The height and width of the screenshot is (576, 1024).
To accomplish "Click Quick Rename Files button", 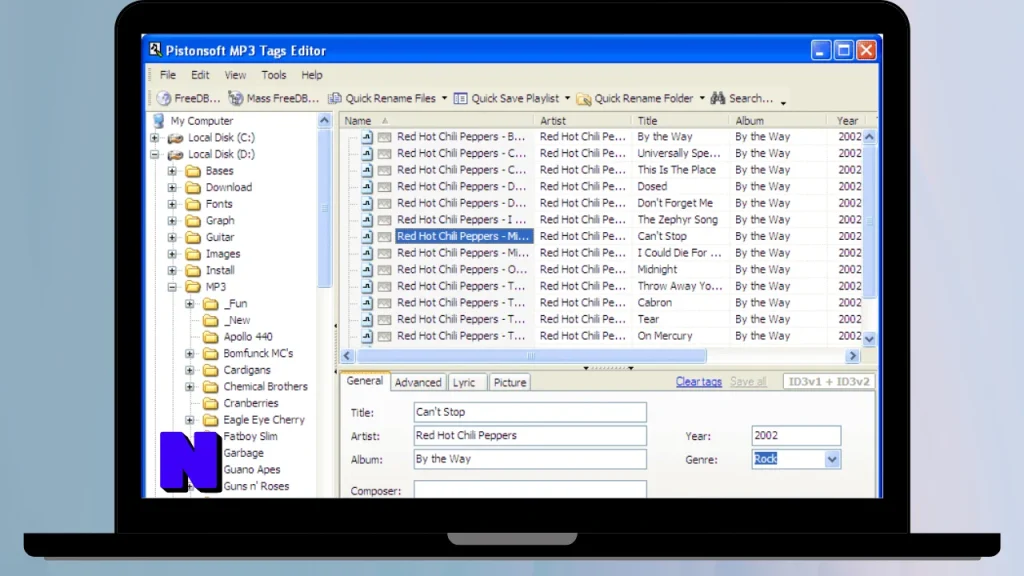I will [x=382, y=99].
